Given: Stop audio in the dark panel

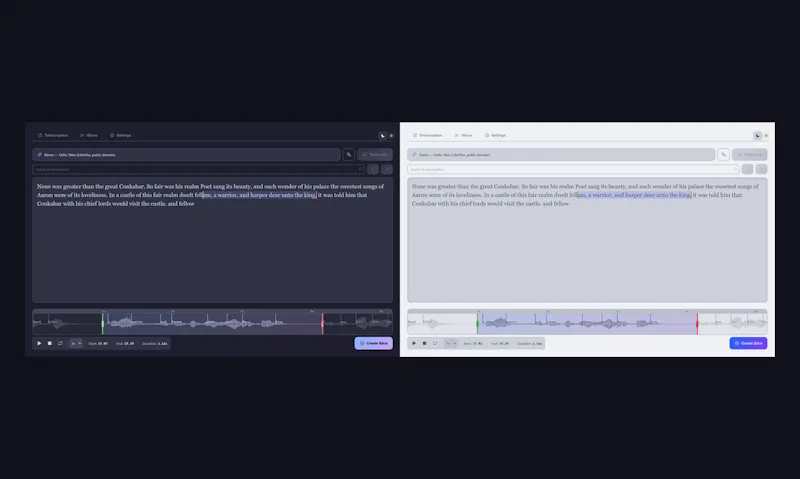Looking at the screenshot, I should pos(49,343).
